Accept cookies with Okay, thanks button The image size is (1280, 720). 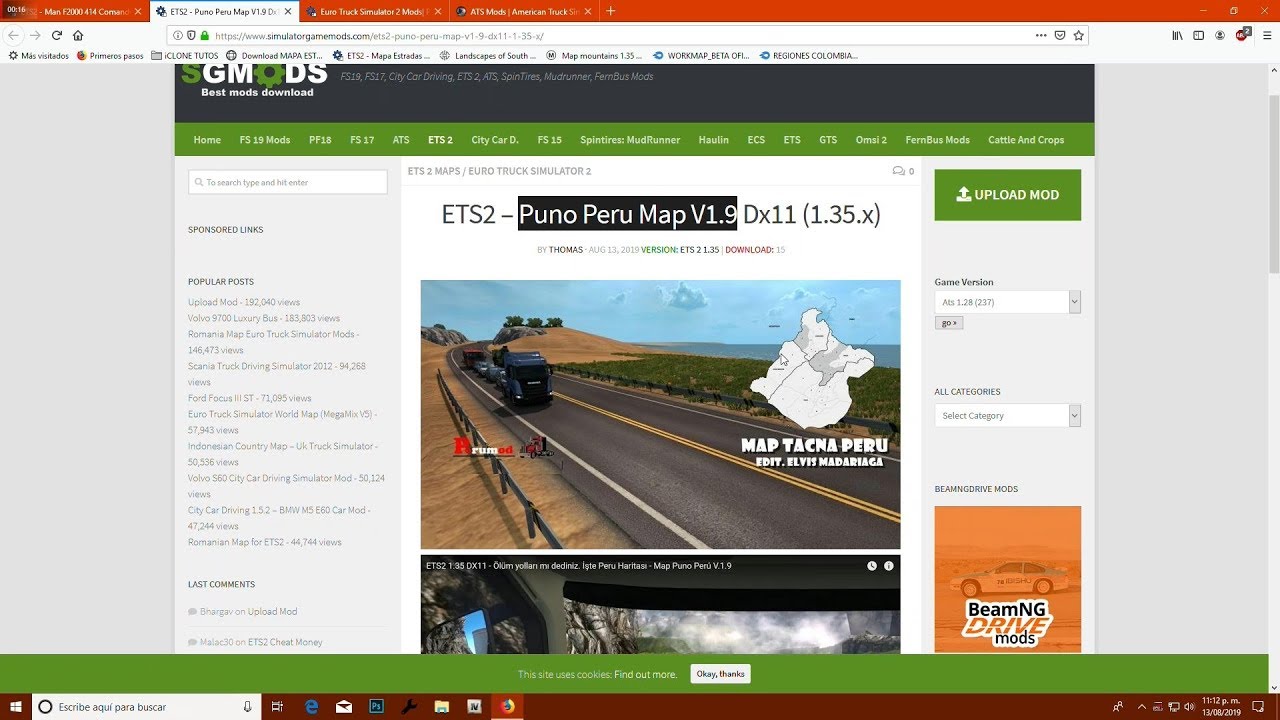coord(720,674)
